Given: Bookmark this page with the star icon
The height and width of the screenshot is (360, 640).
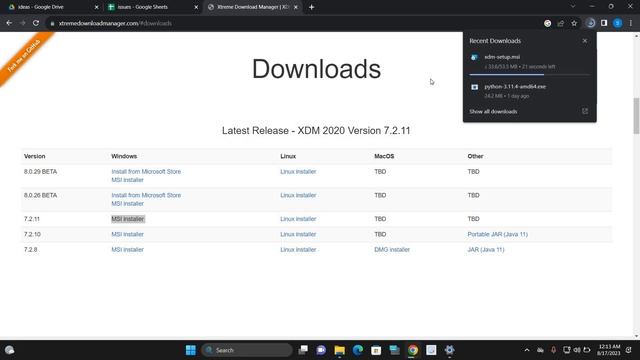Looking at the screenshot, I should tap(574, 23).
